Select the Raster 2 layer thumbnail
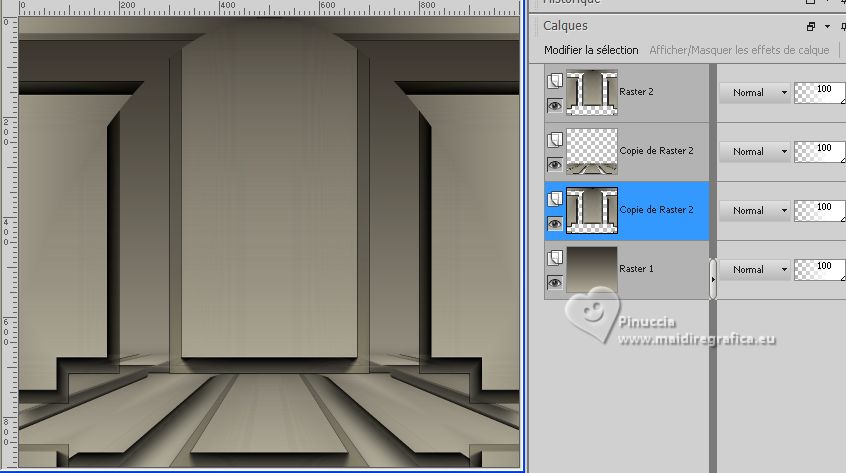846x473 pixels. point(592,92)
